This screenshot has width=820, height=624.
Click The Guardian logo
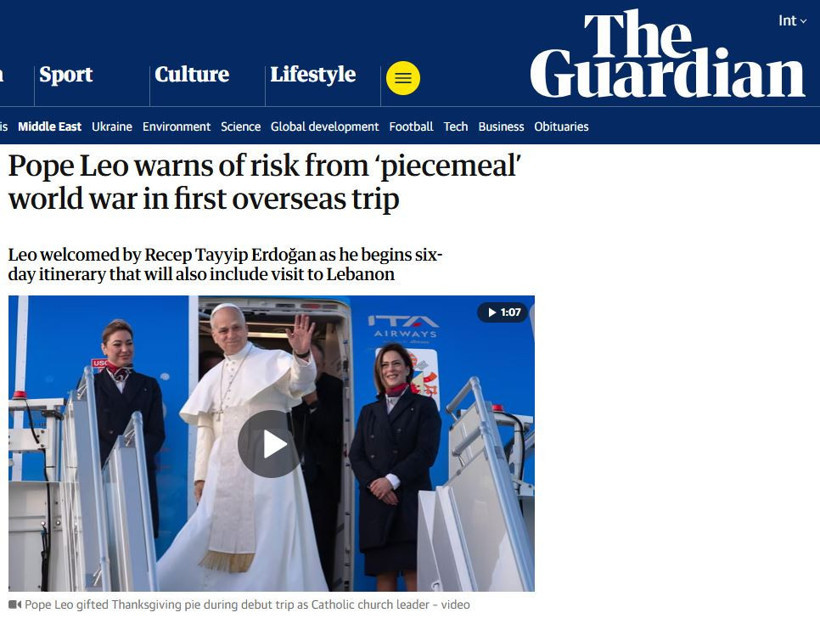667,54
